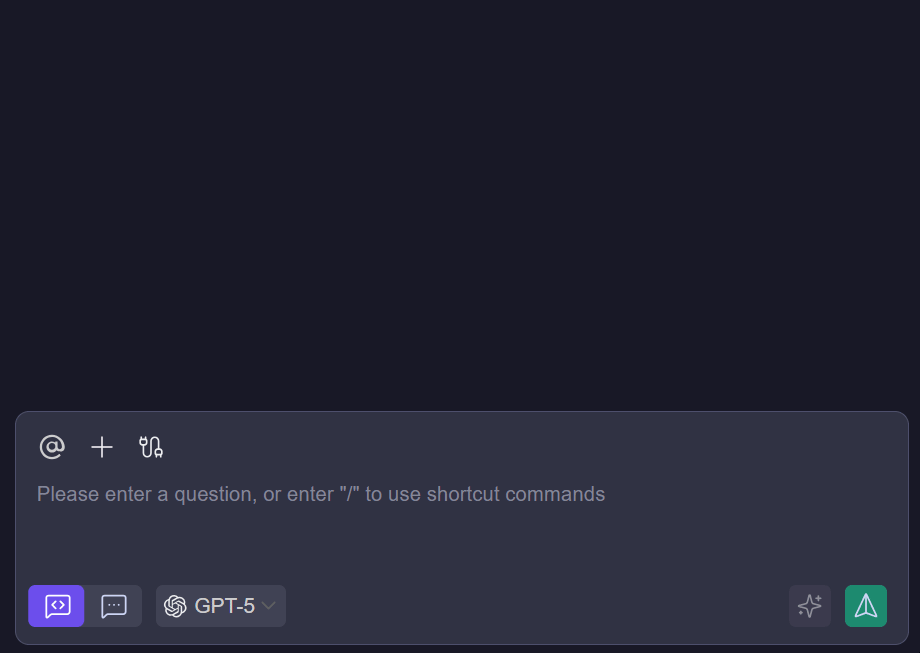
Task: Send the message with green button
Action: click(866, 606)
